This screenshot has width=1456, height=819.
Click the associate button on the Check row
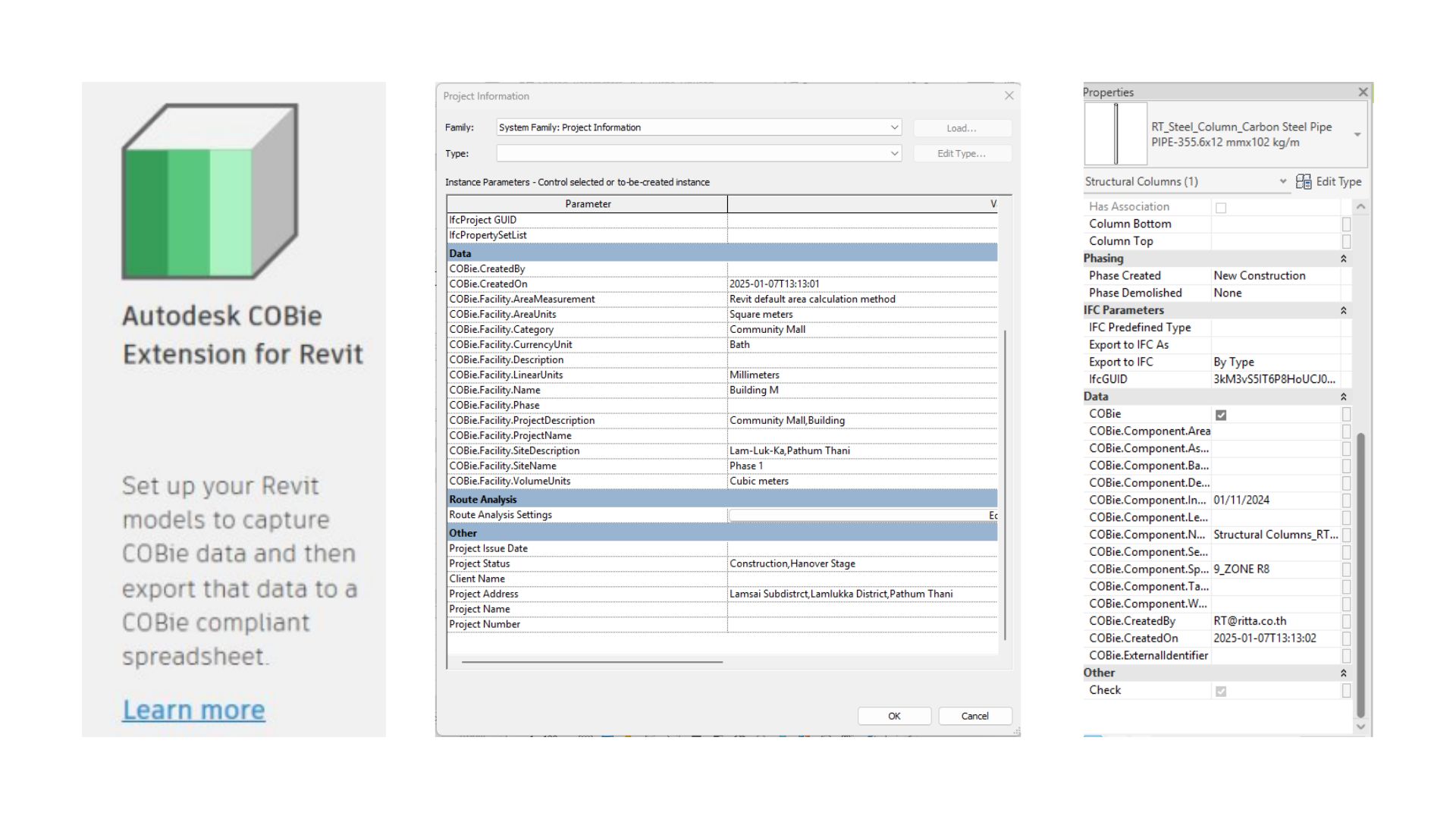click(1346, 690)
